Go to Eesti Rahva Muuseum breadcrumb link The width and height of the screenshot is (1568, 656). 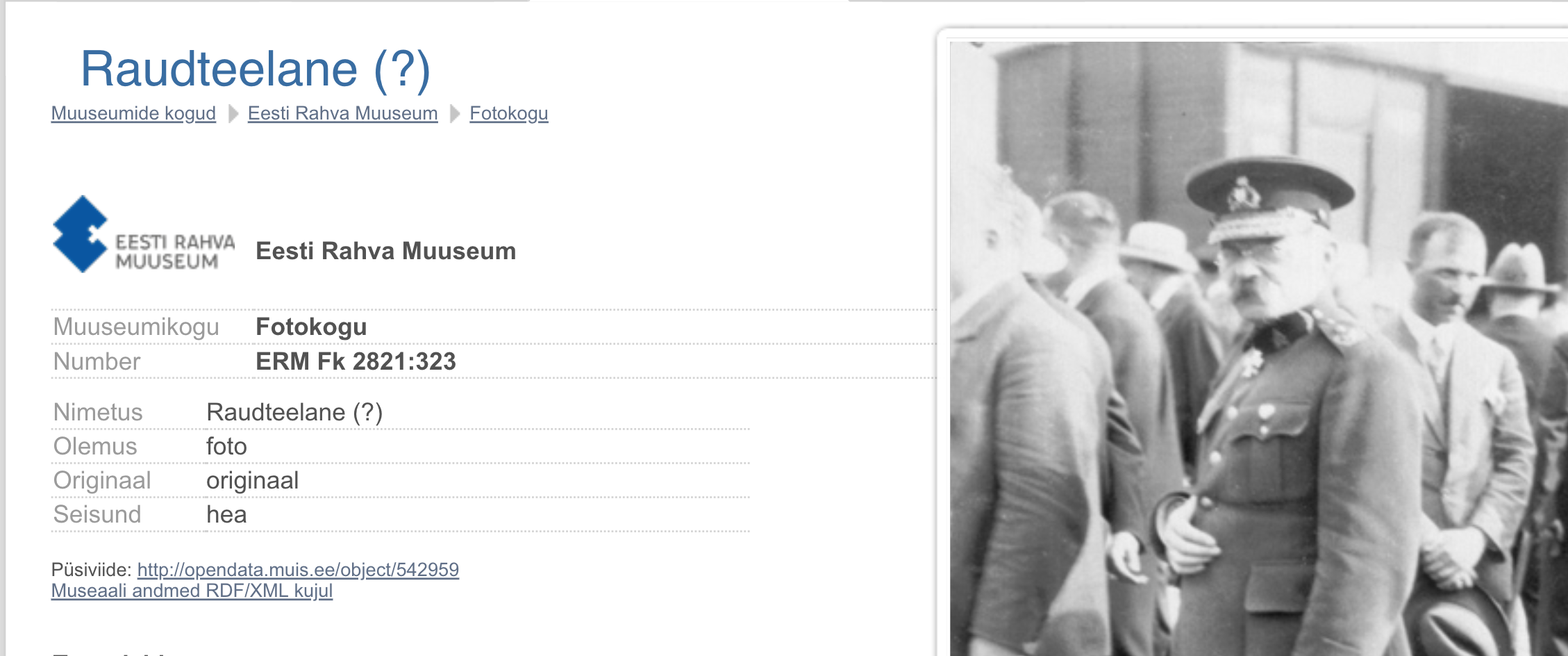(x=342, y=113)
